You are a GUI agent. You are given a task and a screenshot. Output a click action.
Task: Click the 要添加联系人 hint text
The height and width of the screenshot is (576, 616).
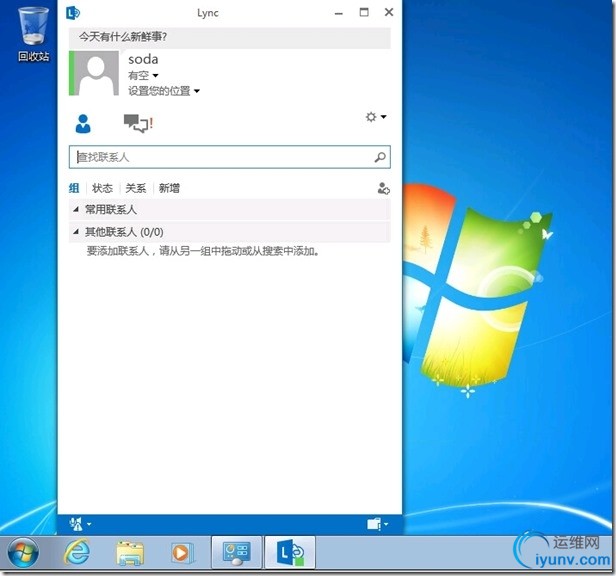coord(203,251)
